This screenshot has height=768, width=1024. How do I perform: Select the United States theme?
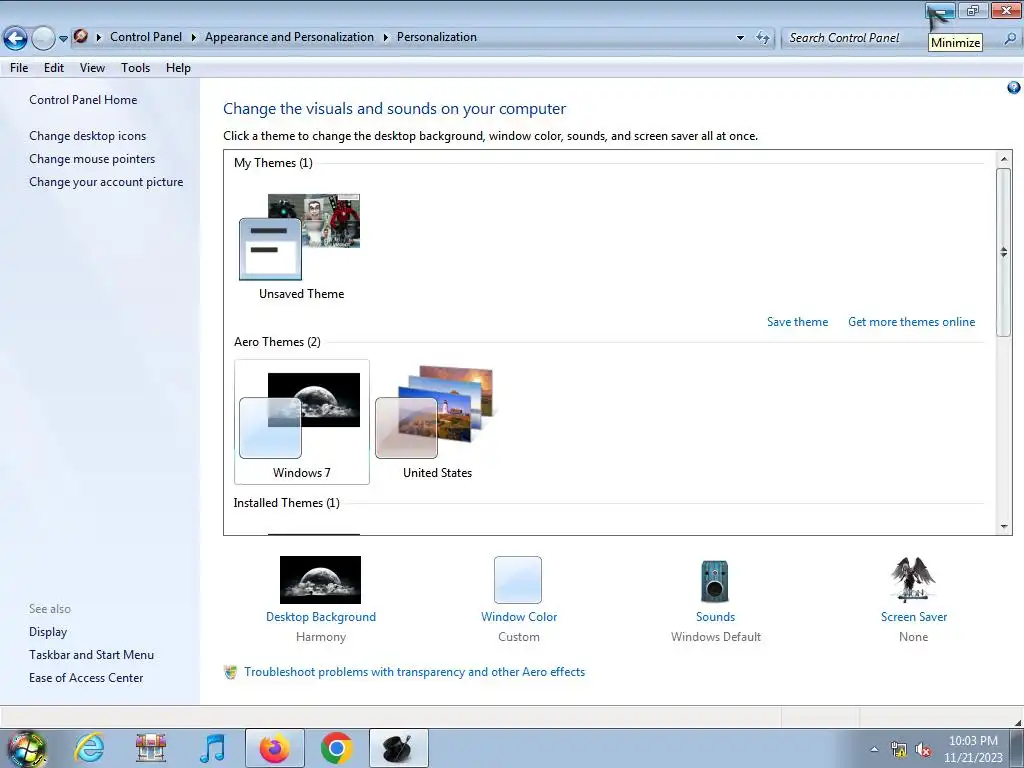coord(436,422)
